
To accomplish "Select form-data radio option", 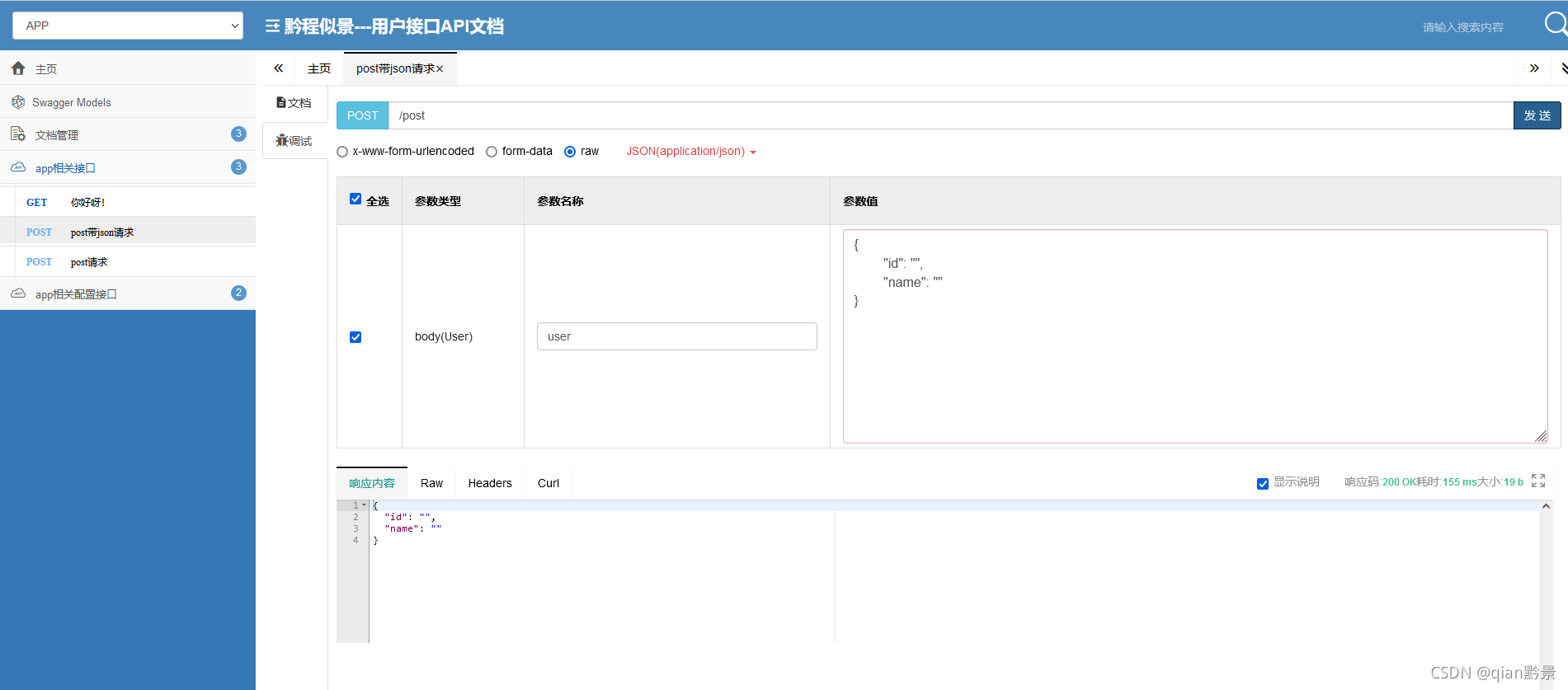I will point(492,152).
